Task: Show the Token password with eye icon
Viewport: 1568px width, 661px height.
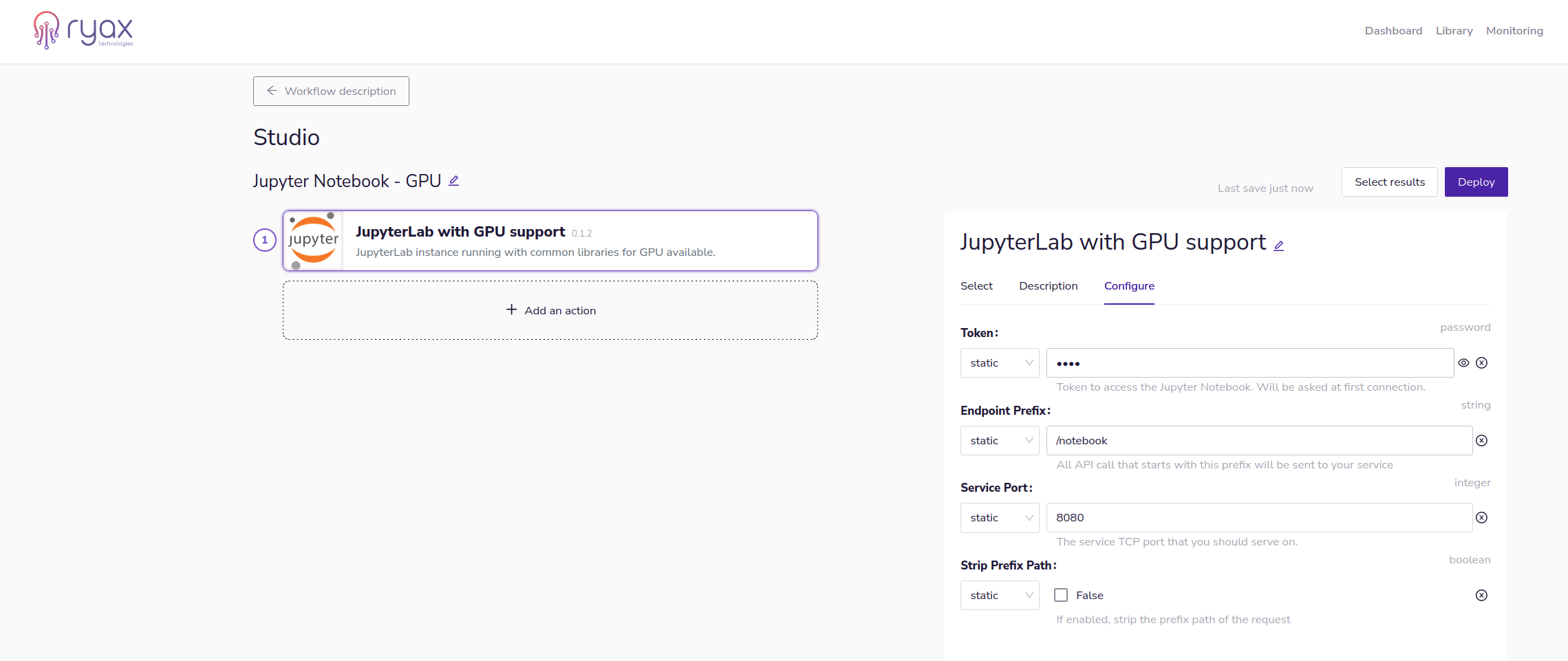Action: point(1463,363)
